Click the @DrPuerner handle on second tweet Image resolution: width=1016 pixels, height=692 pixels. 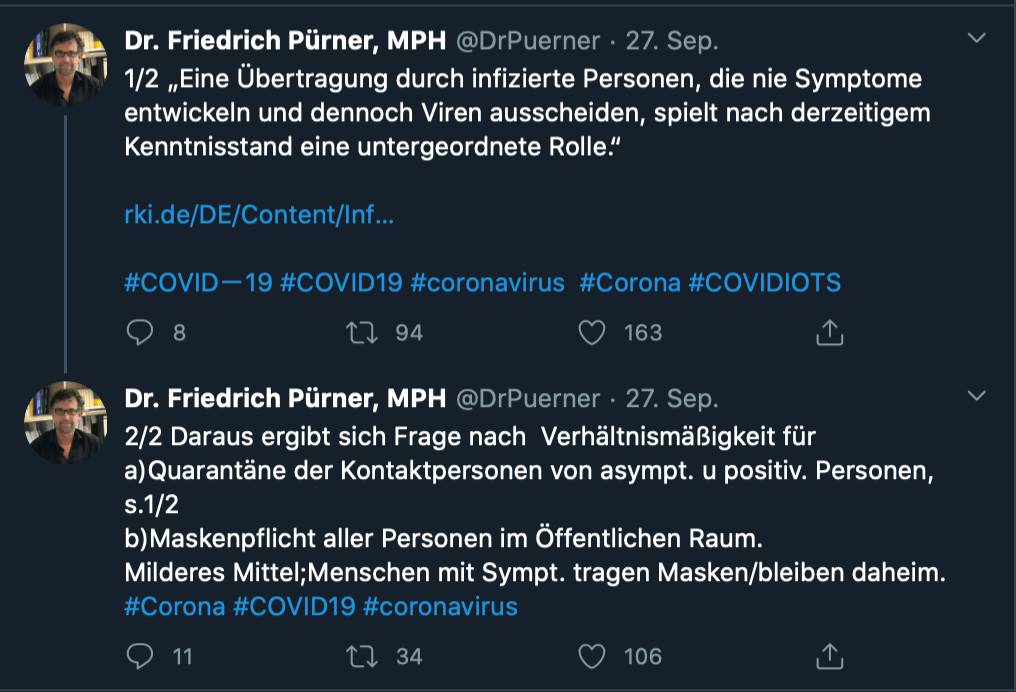tap(528, 399)
